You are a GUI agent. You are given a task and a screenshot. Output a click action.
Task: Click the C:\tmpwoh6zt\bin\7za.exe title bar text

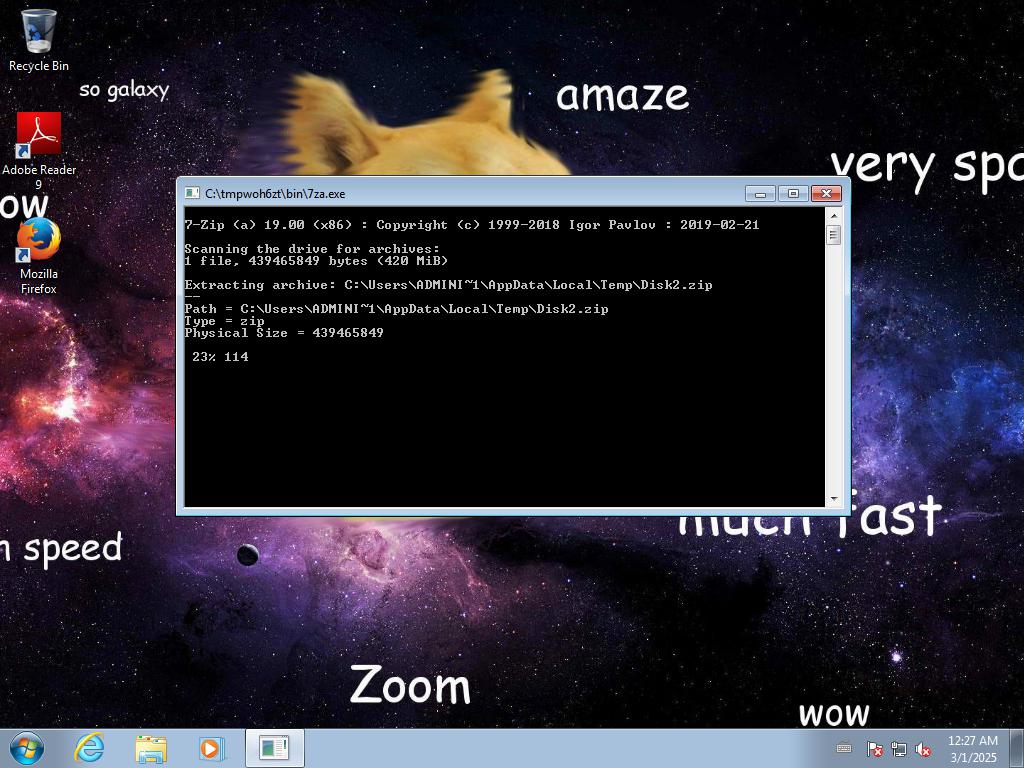pyautogui.click(x=275, y=194)
